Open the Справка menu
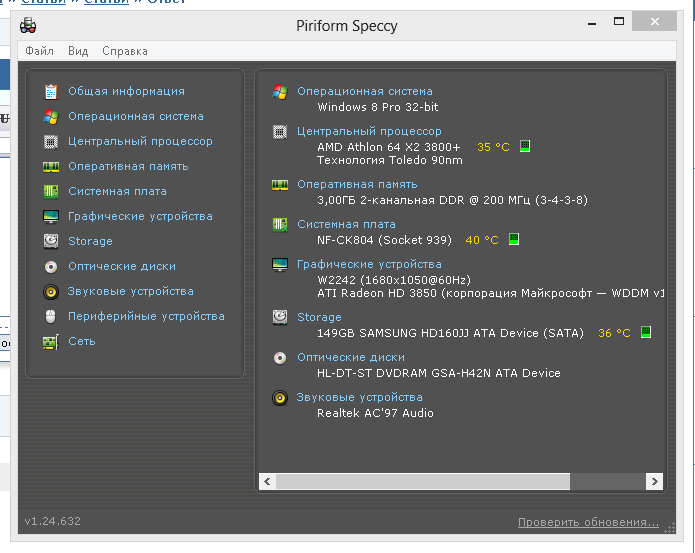Image resolution: width=695 pixels, height=553 pixels. (125, 51)
